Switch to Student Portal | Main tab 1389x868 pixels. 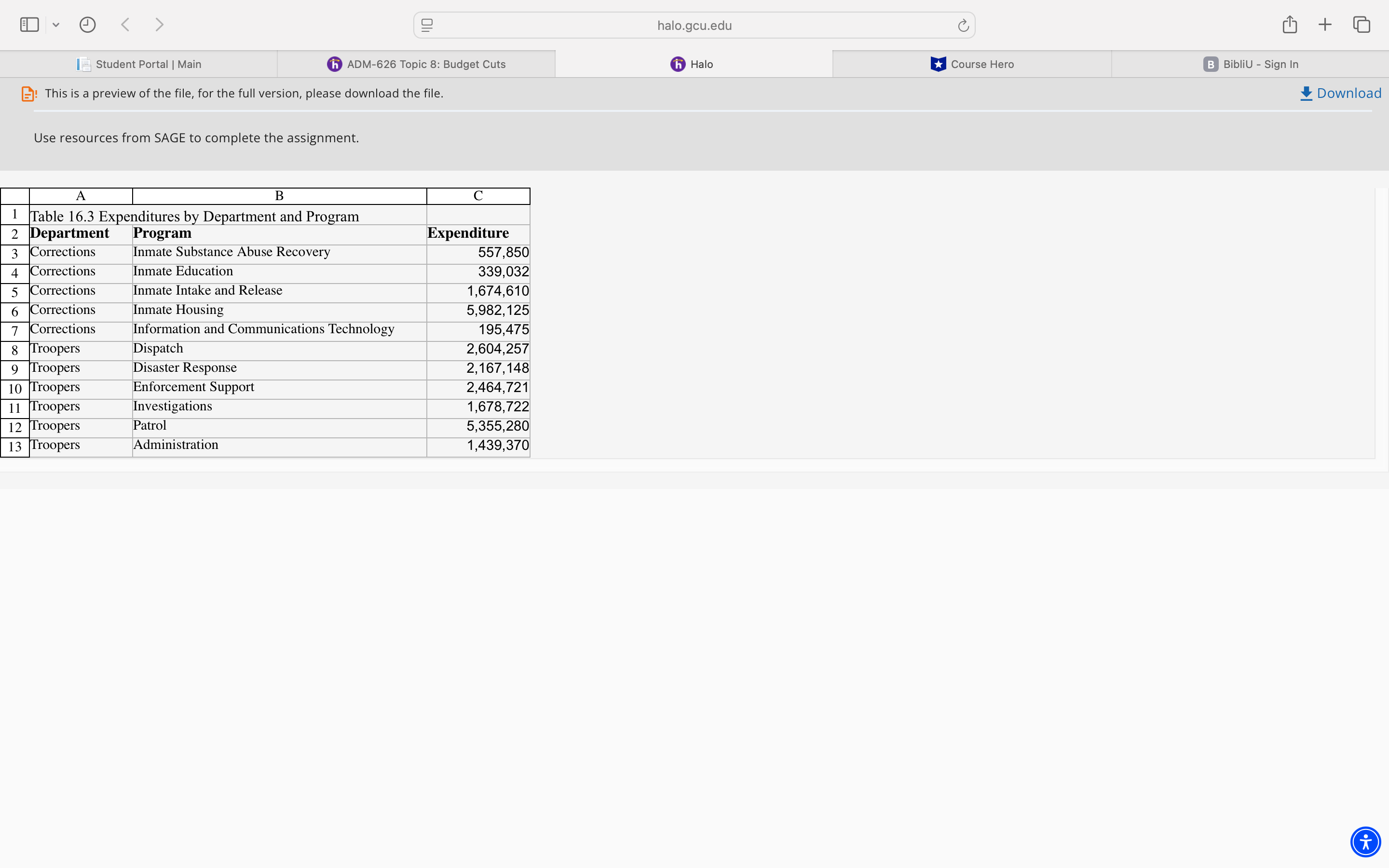click(139, 64)
